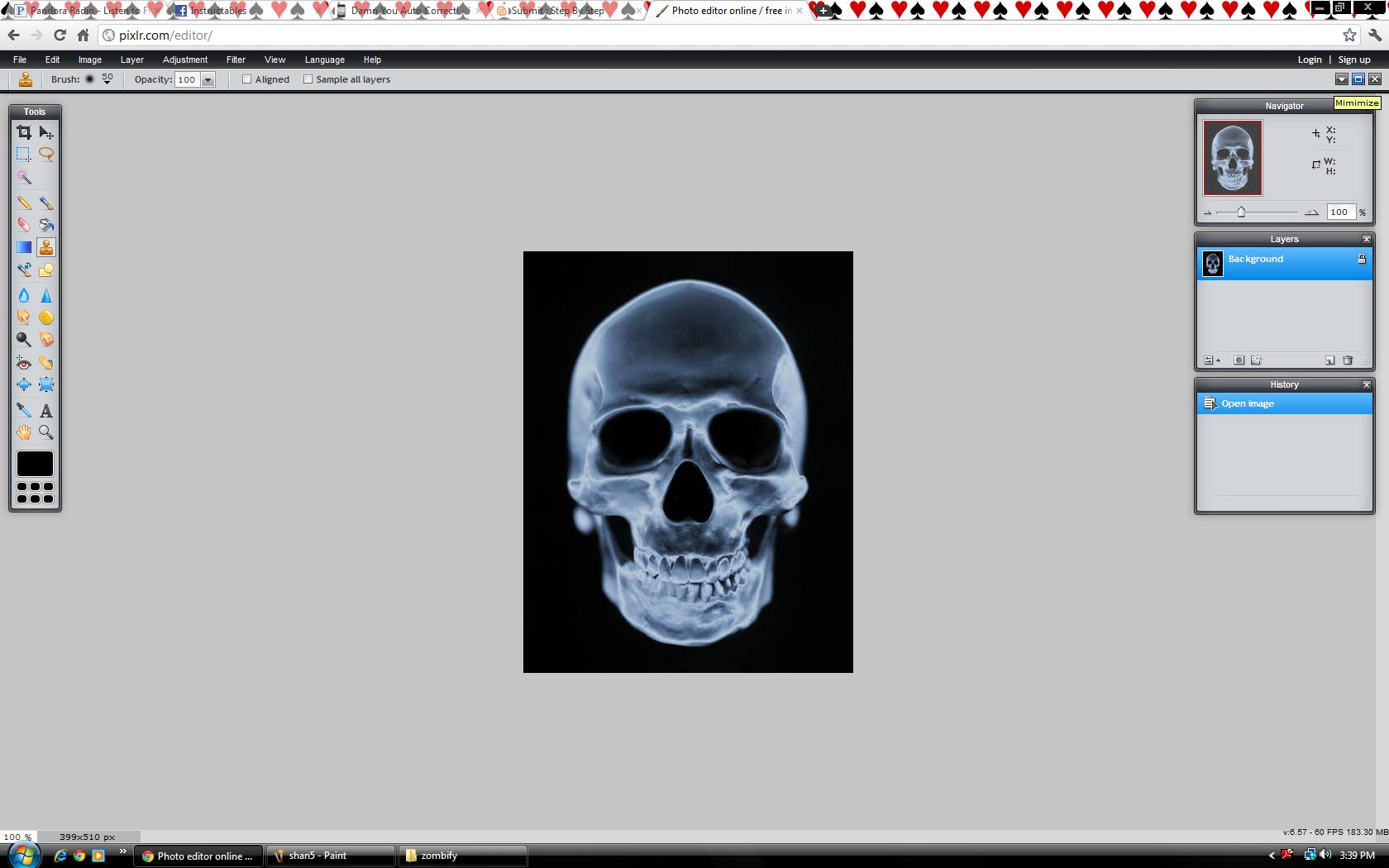This screenshot has height=868, width=1389.
Task: Select the Move tool
Action: [x=46, y=132]
